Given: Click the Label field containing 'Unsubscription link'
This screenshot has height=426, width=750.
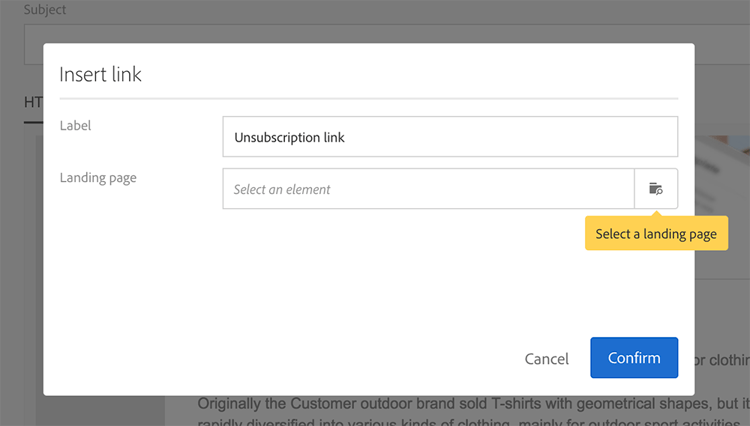Looking at the screenshot, I should coord(450,137).
